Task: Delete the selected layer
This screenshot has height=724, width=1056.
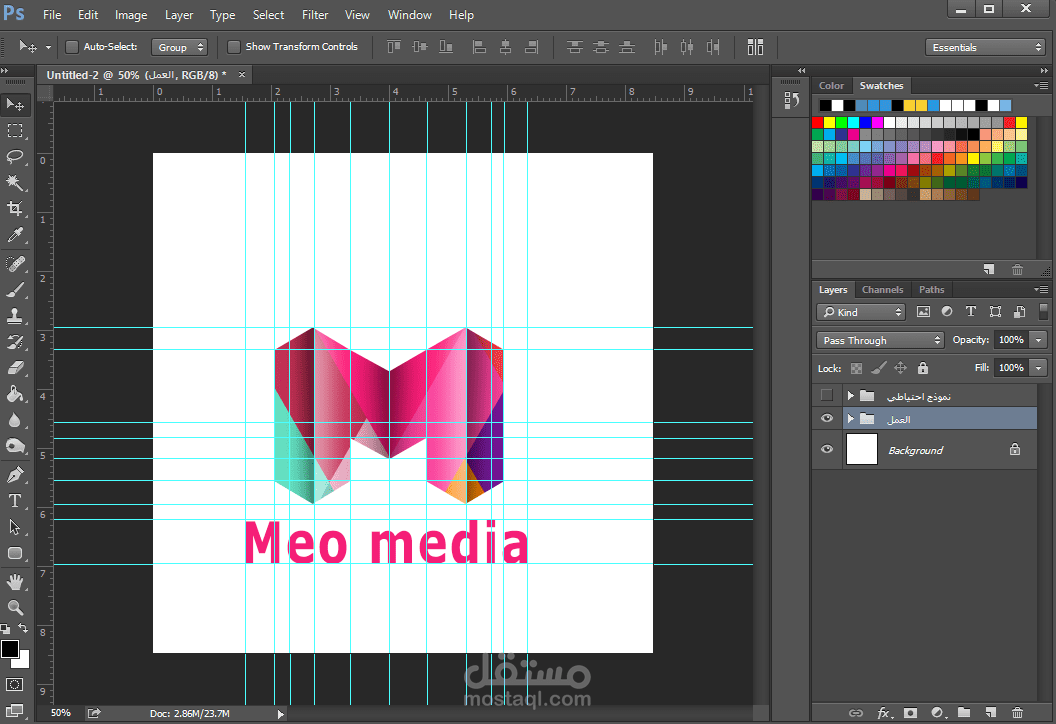Action: (x=1018, y=712)
